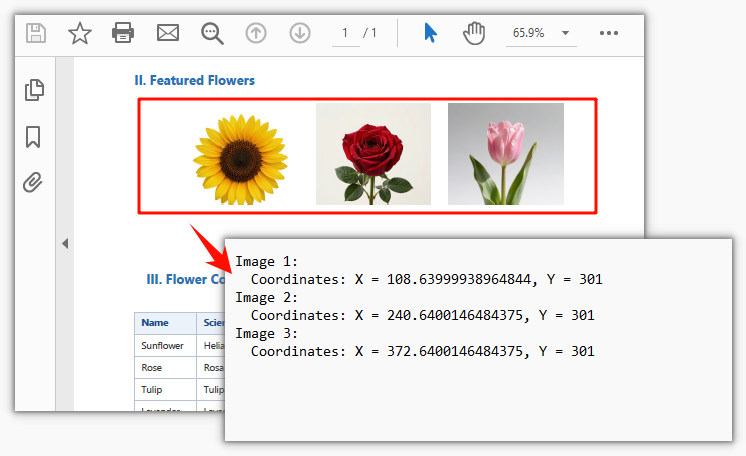The height and width of the screenshot is (456, 746).
Task: Bookmark the file with the star icon
Action: [79, 33]
